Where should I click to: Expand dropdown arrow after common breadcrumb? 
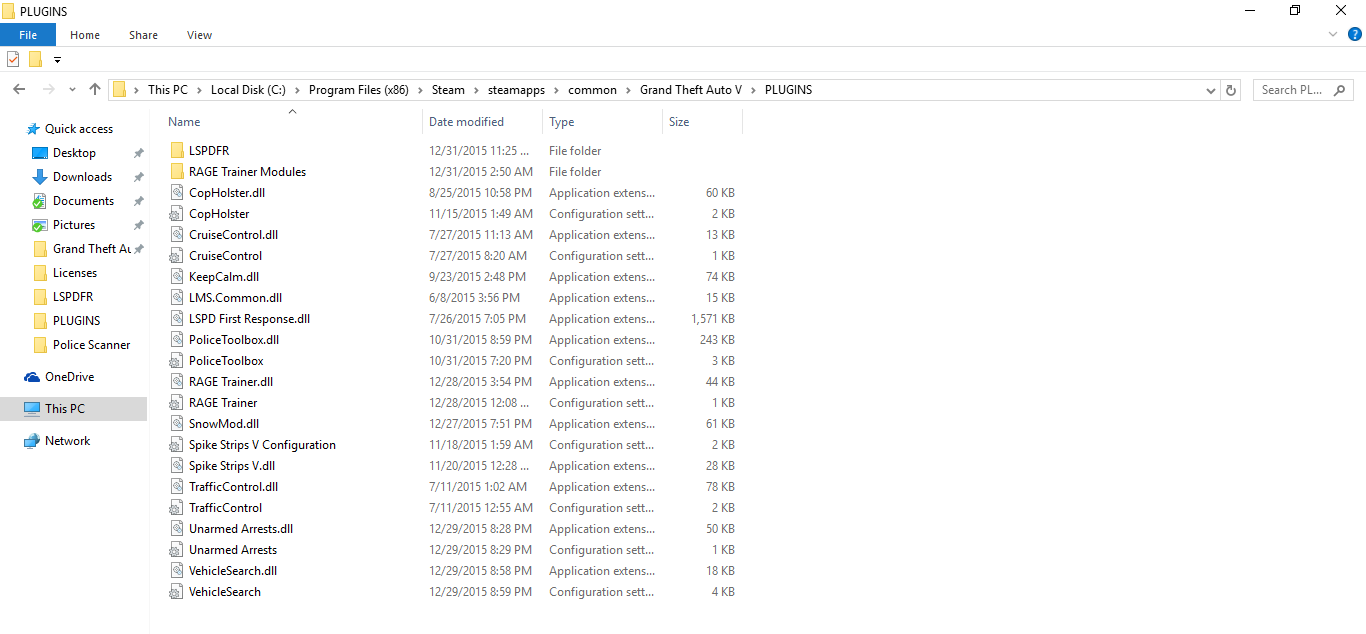point(628,90)
